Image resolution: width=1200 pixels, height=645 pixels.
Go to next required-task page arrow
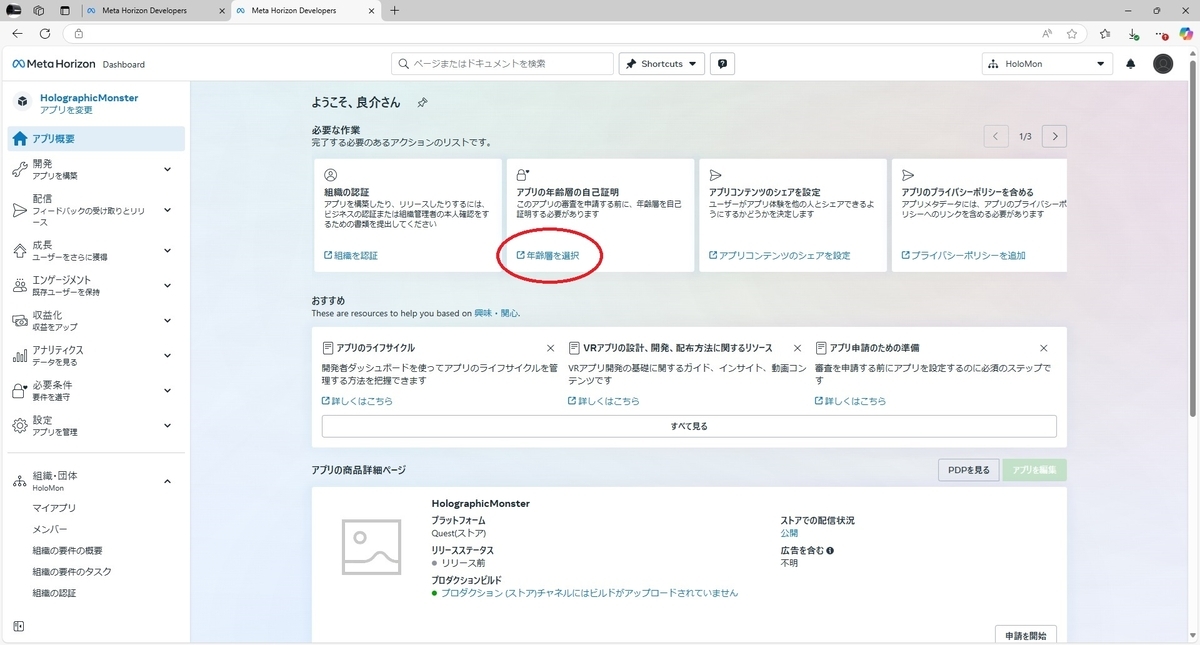pos(1054,136)
